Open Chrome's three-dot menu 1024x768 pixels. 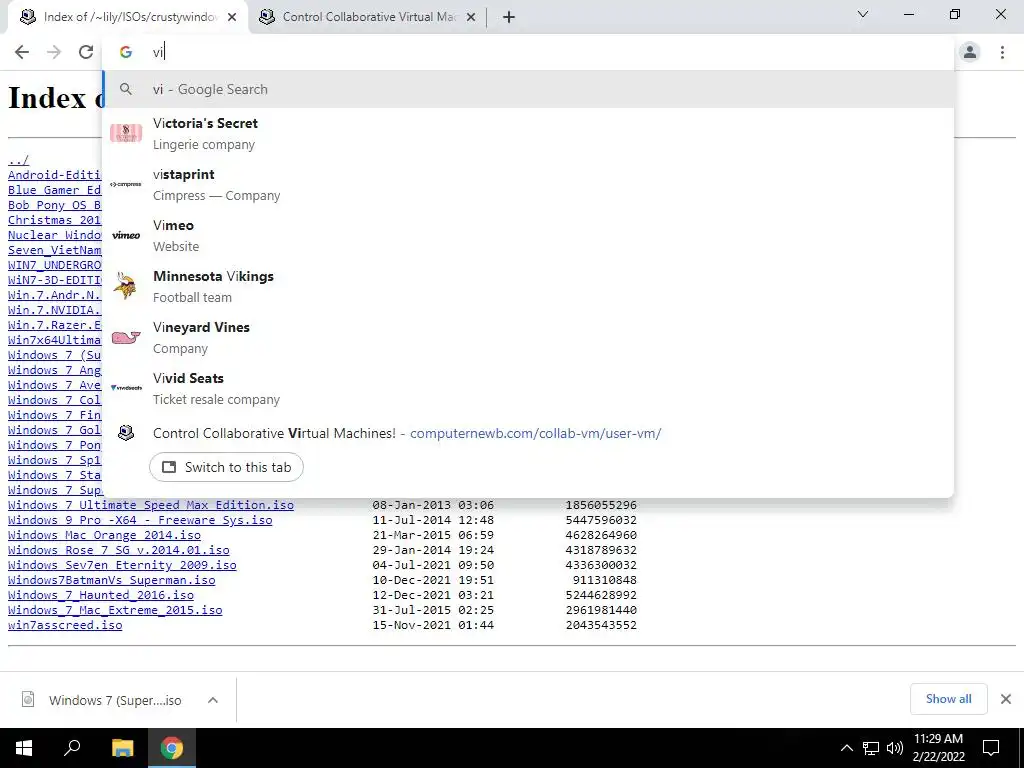click(x=1002, y=52)
